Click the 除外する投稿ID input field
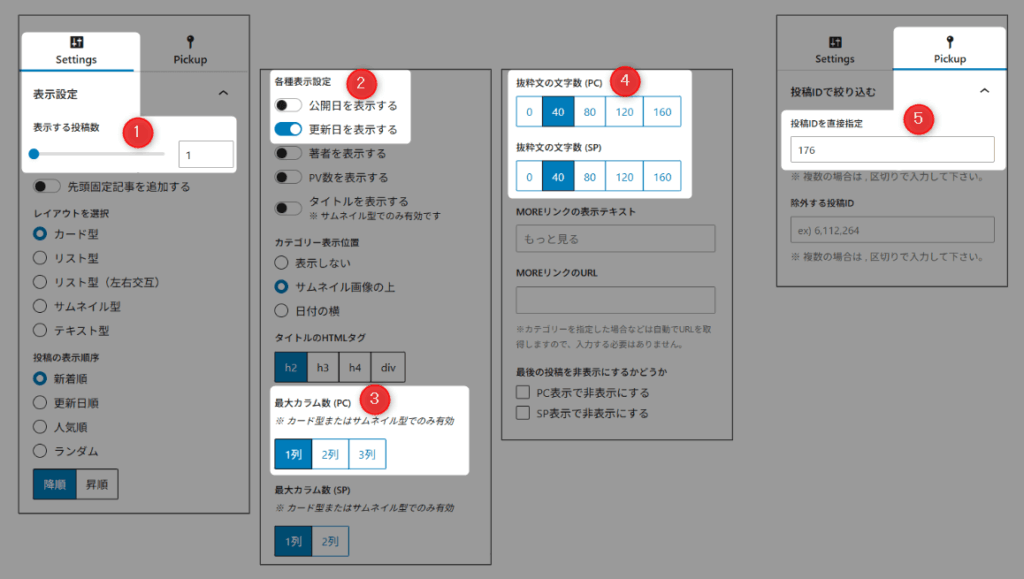The height and width of the screenshot is (579, 1024). pos(892,230)
